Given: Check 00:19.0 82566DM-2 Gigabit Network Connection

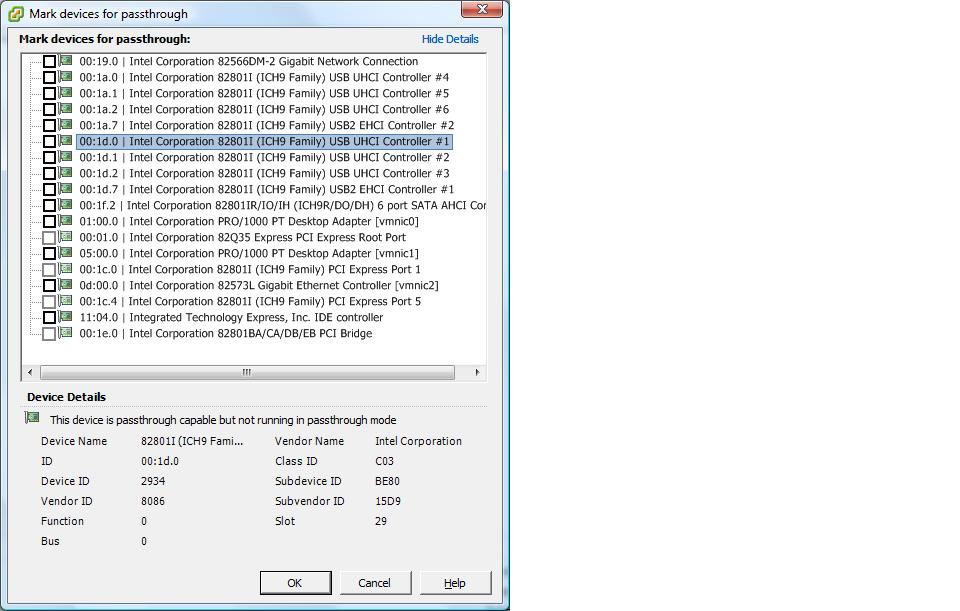Looking at the screenshot, I should (x=50, y=61).
